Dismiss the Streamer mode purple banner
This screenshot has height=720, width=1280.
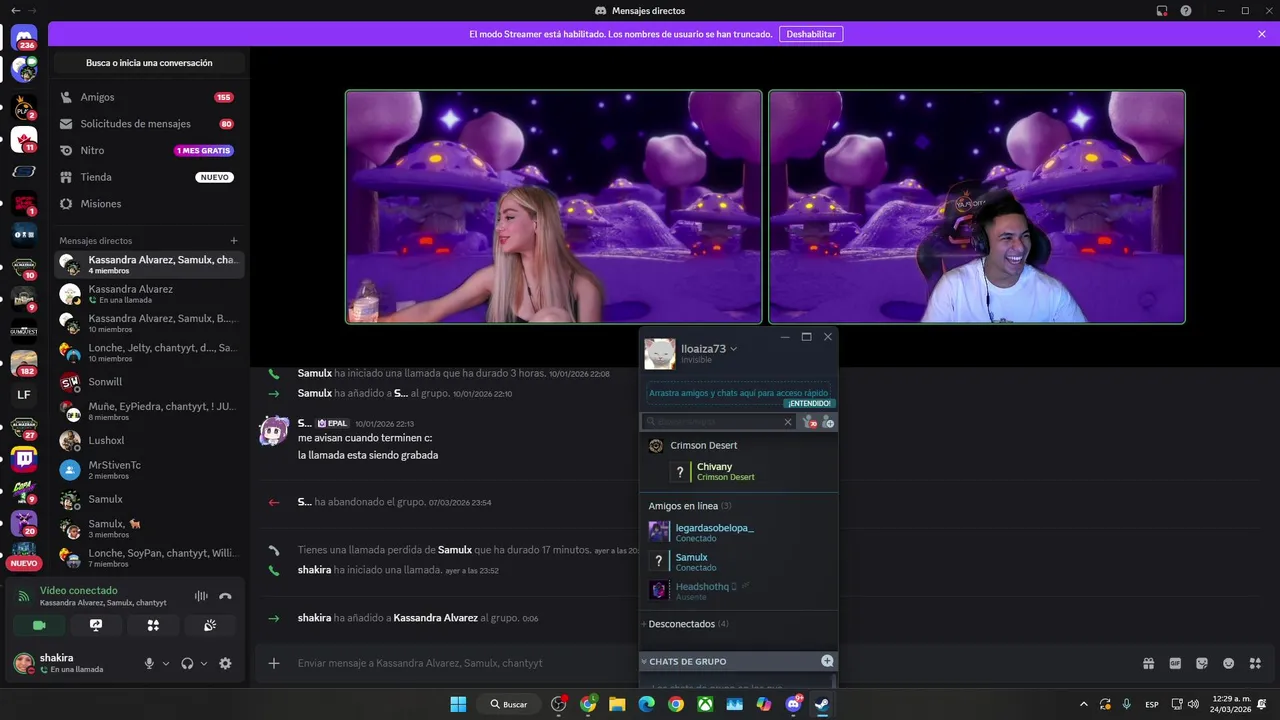[1262, 34]
